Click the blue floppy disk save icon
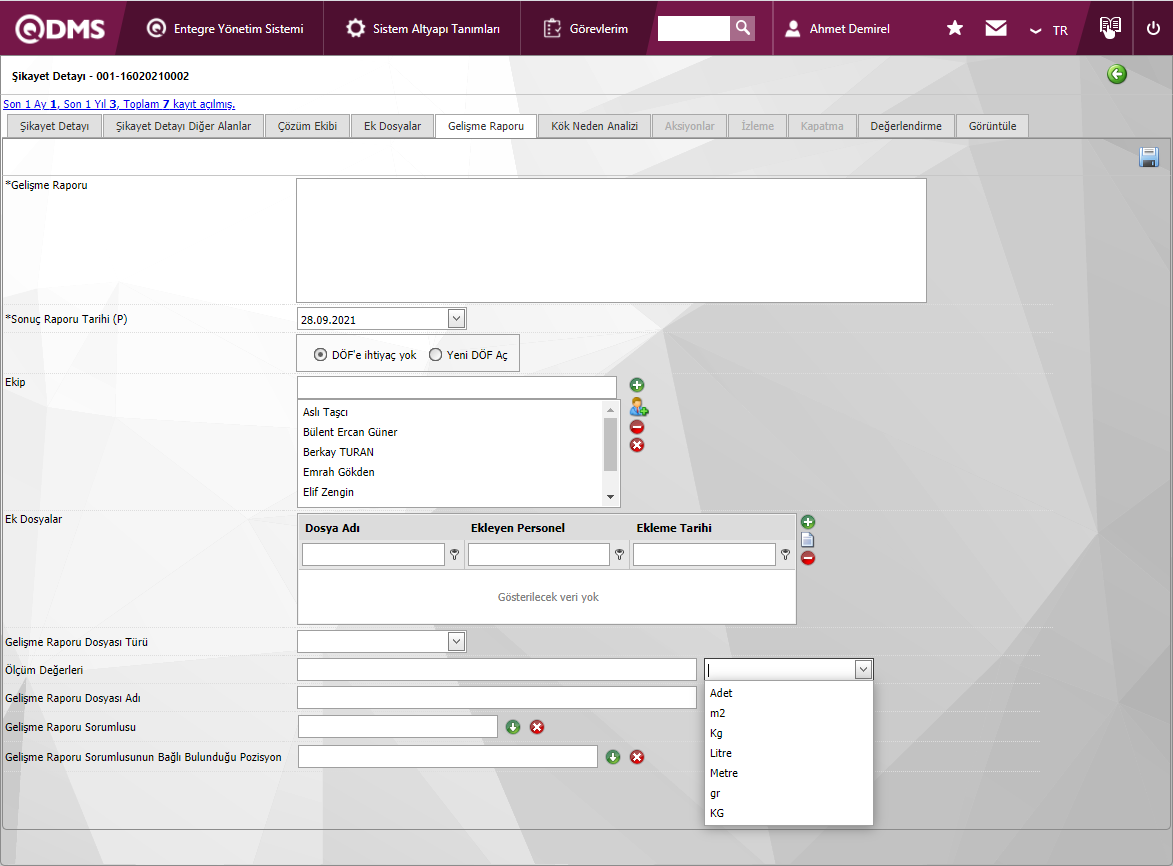The image size is (1173, 866). point(1149,157)
